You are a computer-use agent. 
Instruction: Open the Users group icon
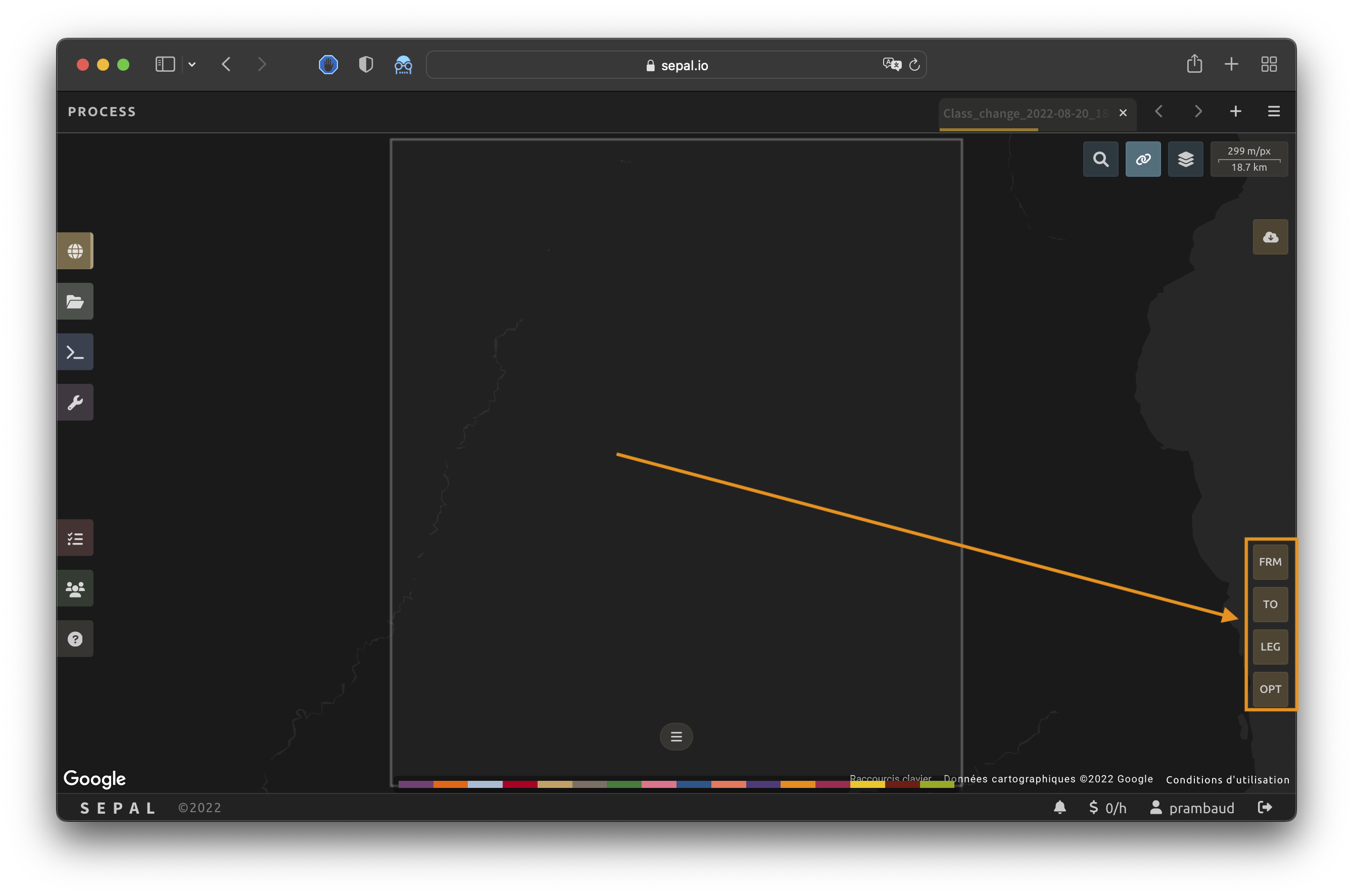coord(75,588)
